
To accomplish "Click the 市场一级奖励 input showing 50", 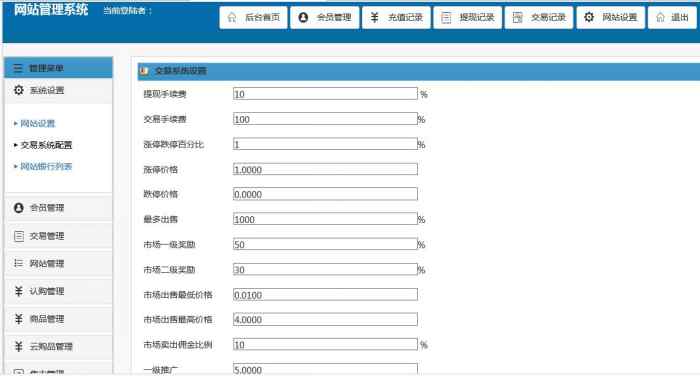I will click(325, 244).
